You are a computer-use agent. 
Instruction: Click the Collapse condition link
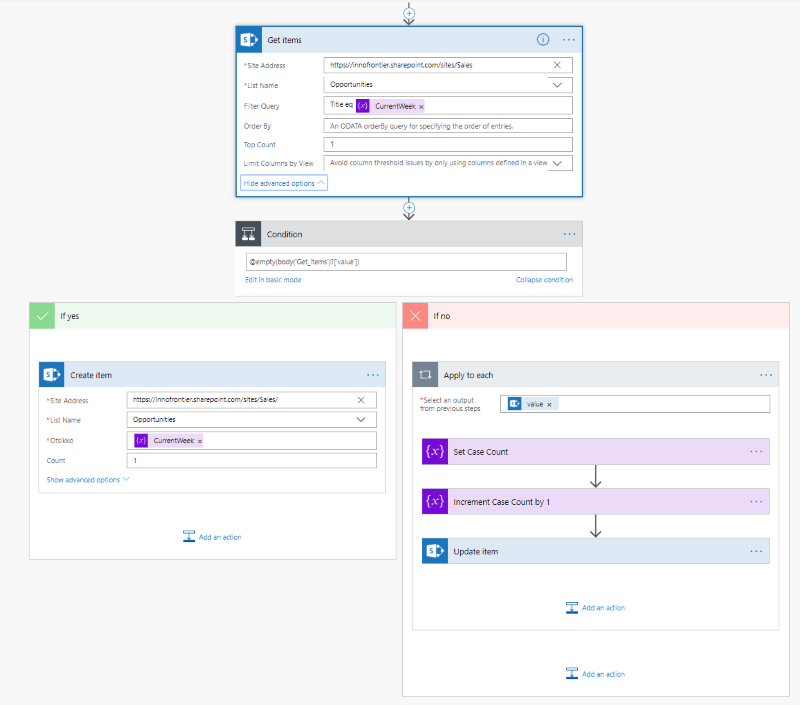[x=544, y=280]
